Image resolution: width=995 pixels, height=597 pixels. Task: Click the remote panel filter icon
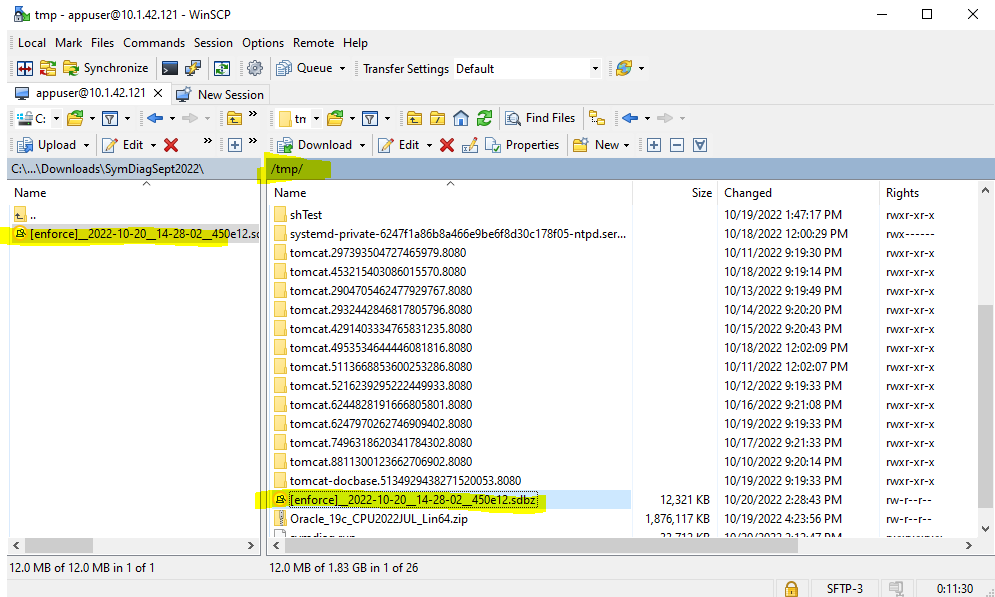tap(370, 118)
